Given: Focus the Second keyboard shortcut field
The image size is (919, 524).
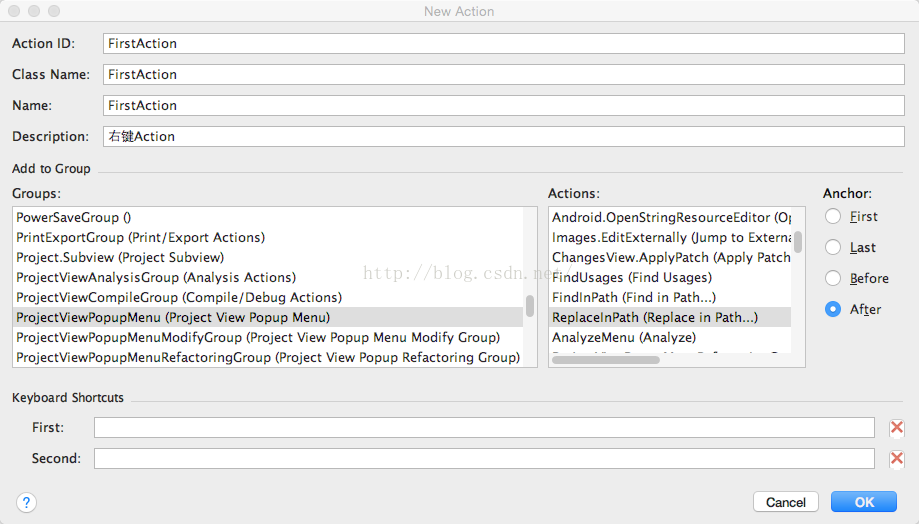Looking at the screenshot, I should [484, 458].
